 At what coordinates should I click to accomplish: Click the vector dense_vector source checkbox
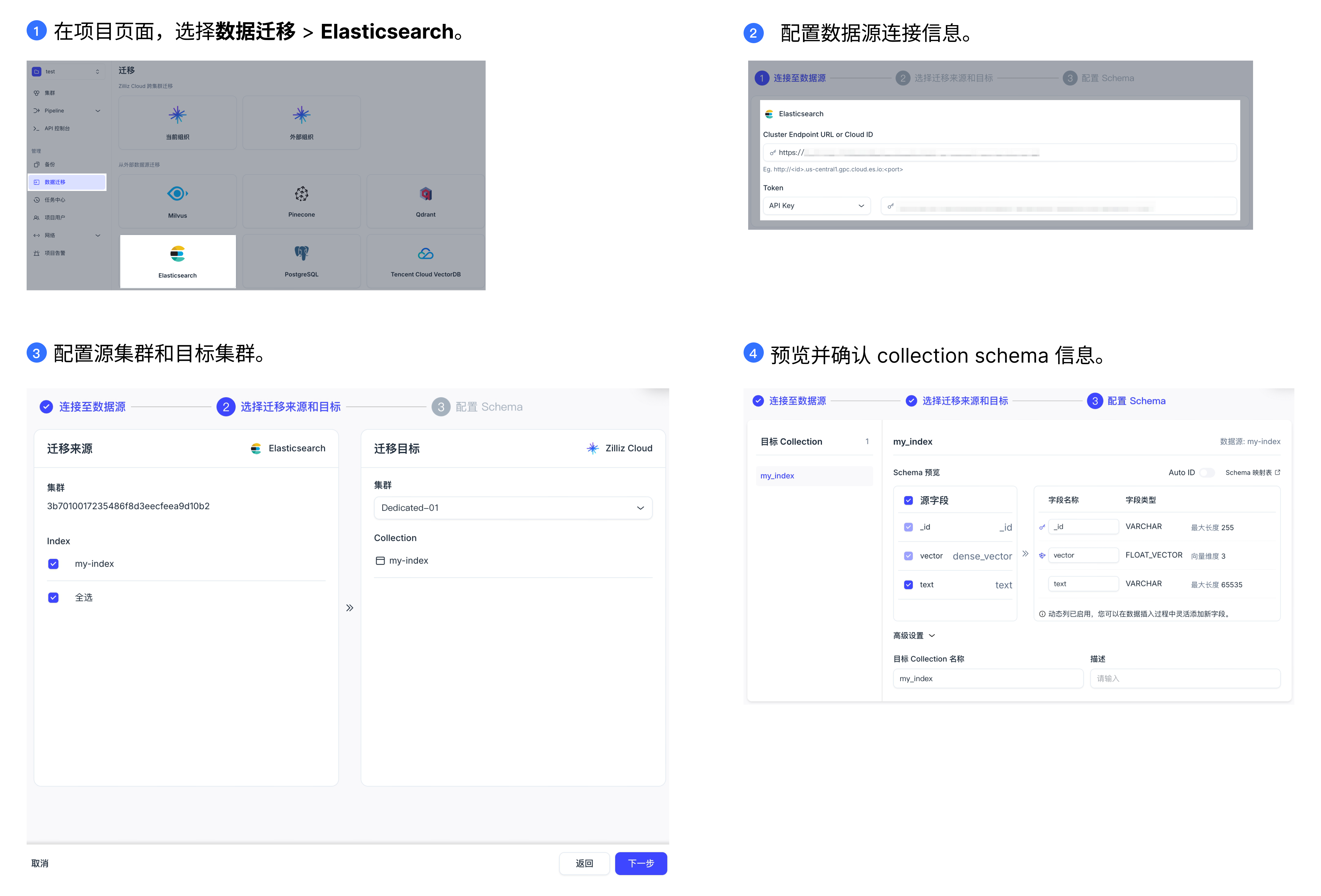point(908,556)
